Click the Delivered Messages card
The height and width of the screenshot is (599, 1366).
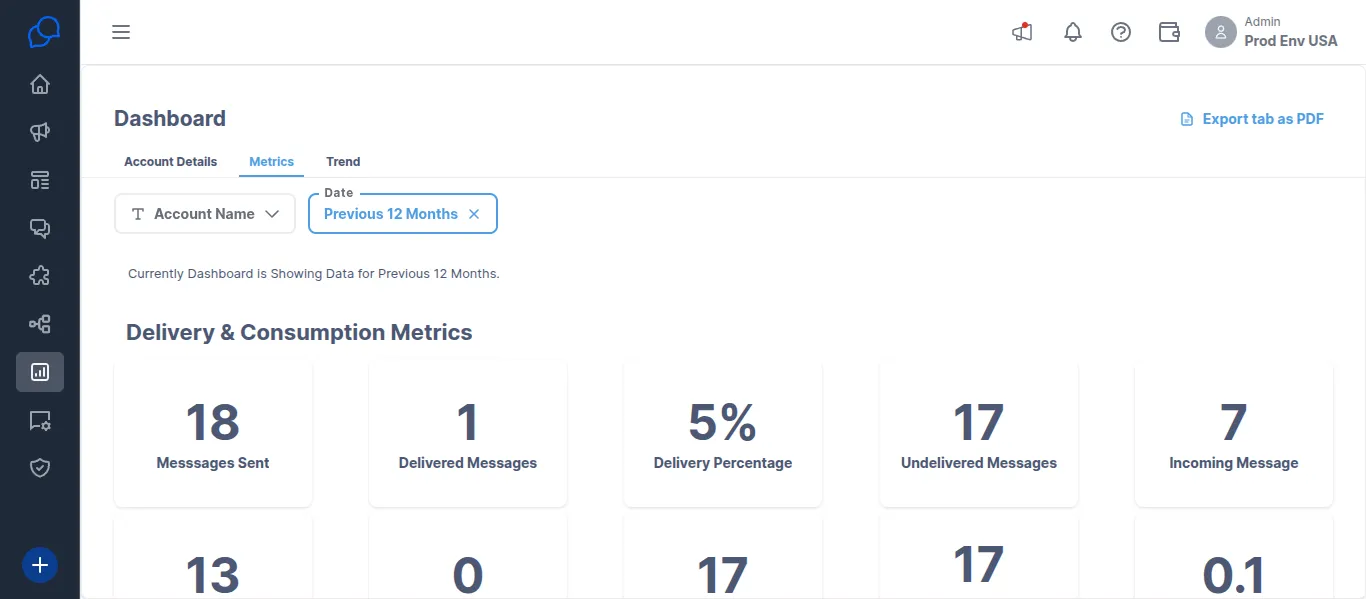(468, 434)
